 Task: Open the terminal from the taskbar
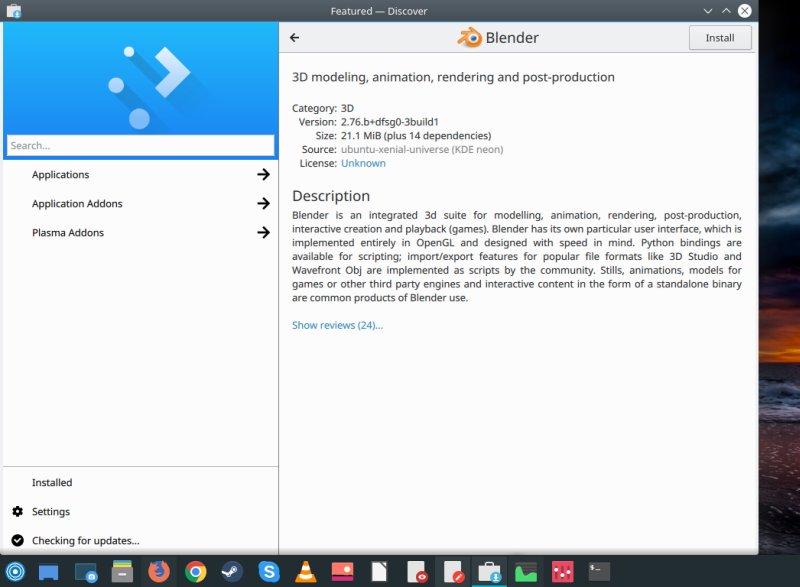(599, 572)
